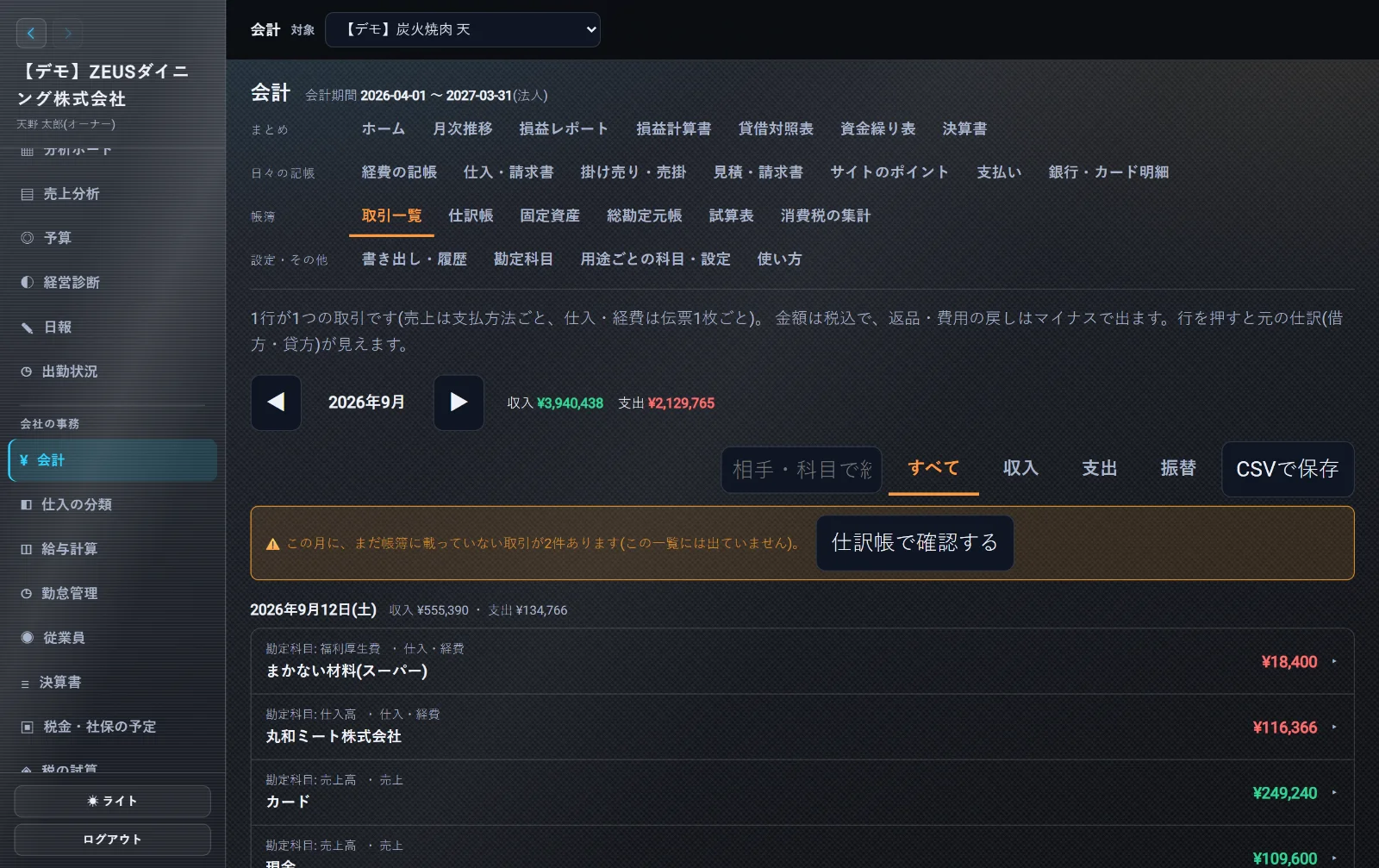Screen dimensions: 1379x868
Task: Open 出勤状況 sidebar item
Action: [x=112, y=372]
